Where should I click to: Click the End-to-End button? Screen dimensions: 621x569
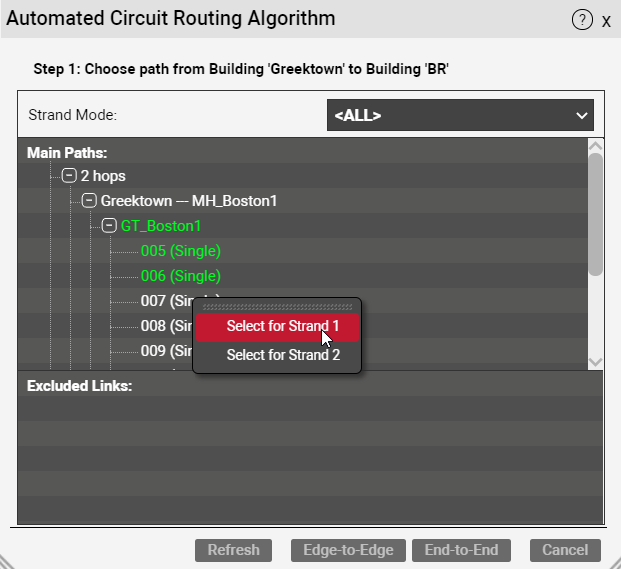tap(461, 550)
